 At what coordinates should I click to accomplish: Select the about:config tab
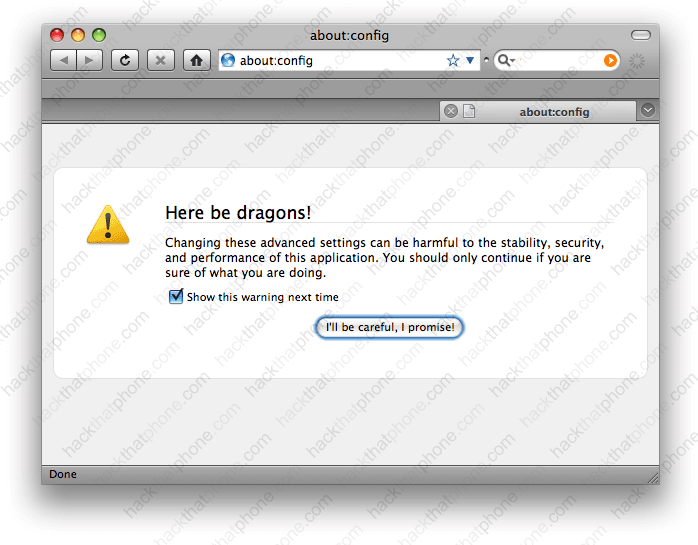(553, 111)
